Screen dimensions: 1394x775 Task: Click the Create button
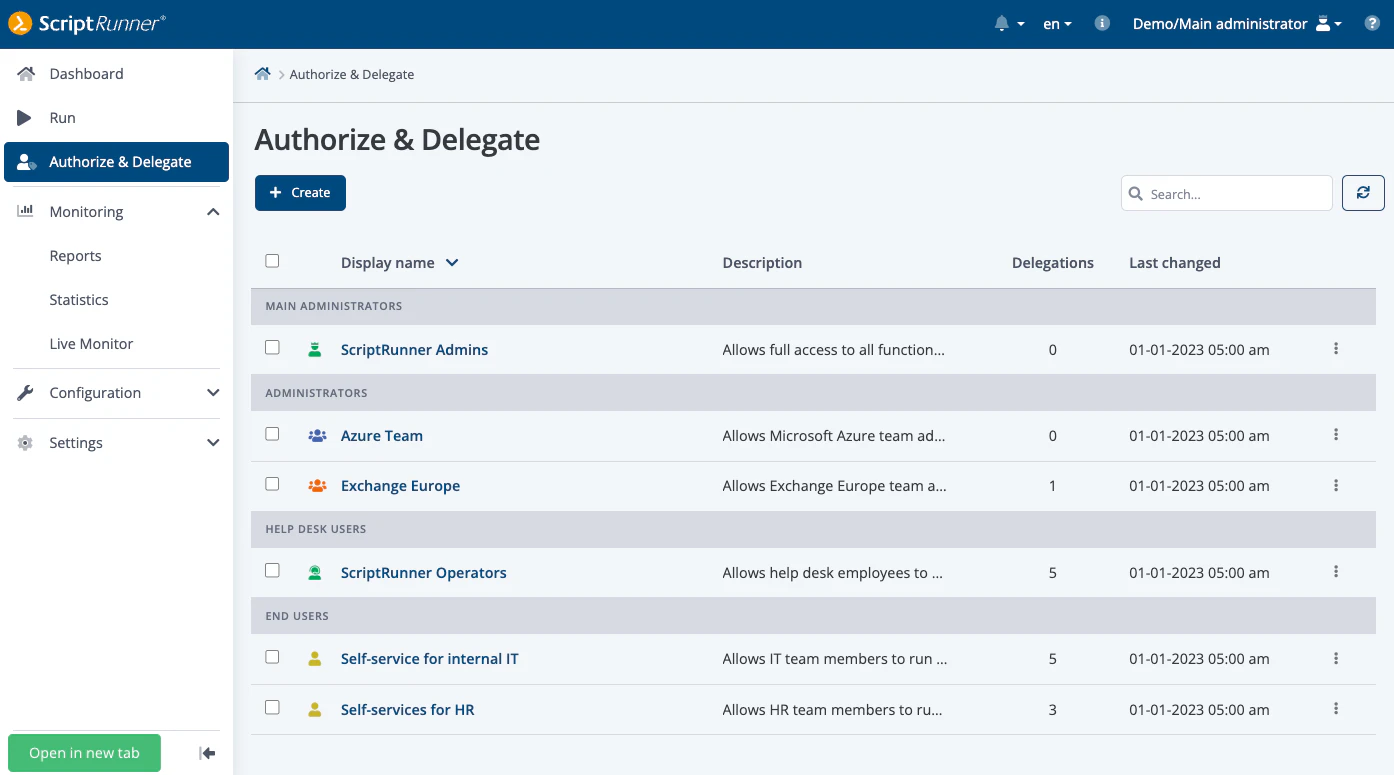click(x=300, y=192)
